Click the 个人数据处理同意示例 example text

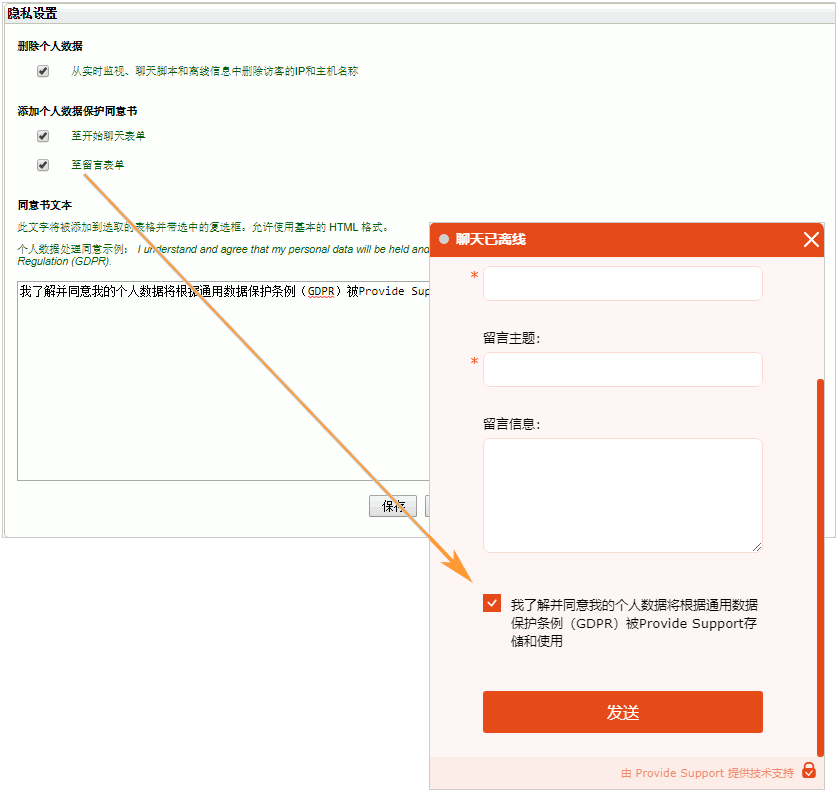[x=223, y=255]
